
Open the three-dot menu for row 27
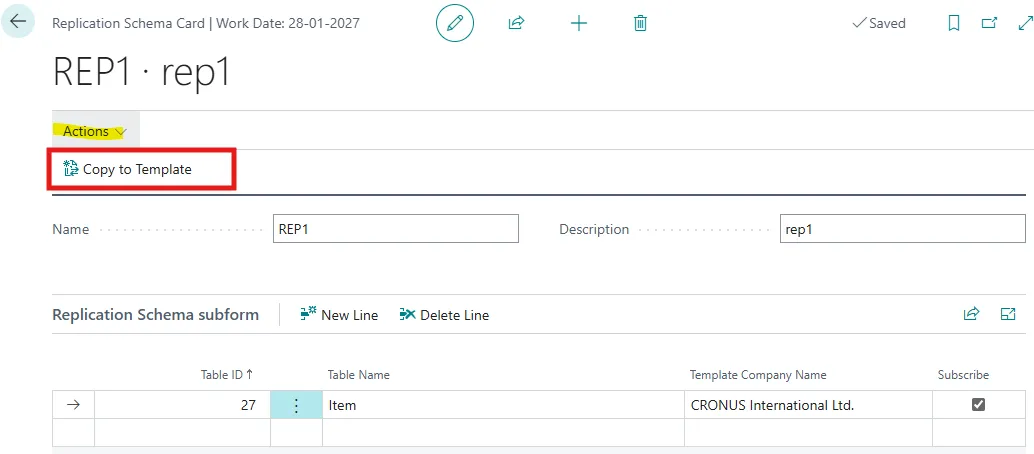296,405
